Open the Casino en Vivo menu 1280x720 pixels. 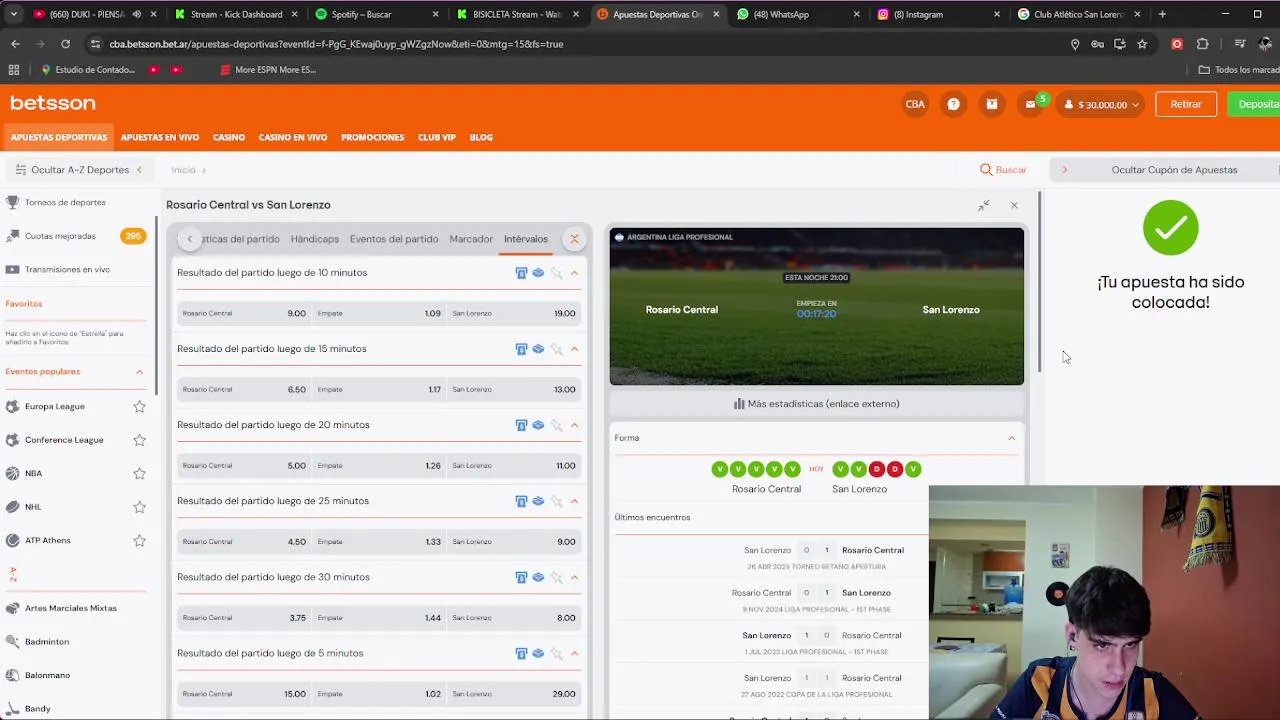click(x=293, y=137)
